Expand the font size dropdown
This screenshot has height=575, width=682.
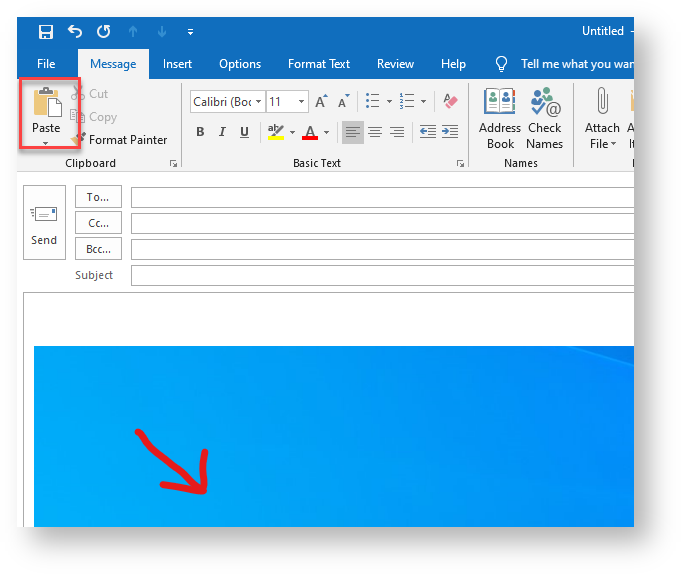click(301, 102)
